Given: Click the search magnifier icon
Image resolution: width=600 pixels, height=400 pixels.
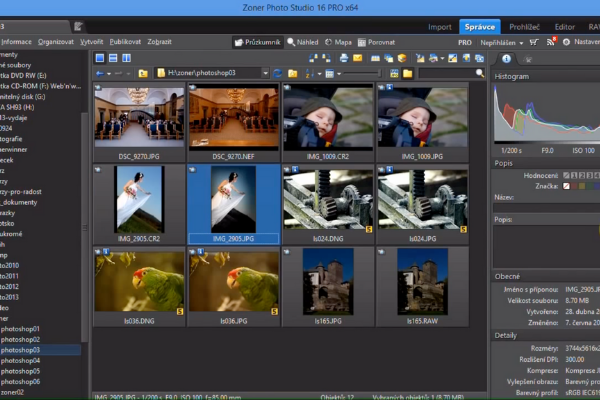Looking at the screenshot, I should coord(480,73).
